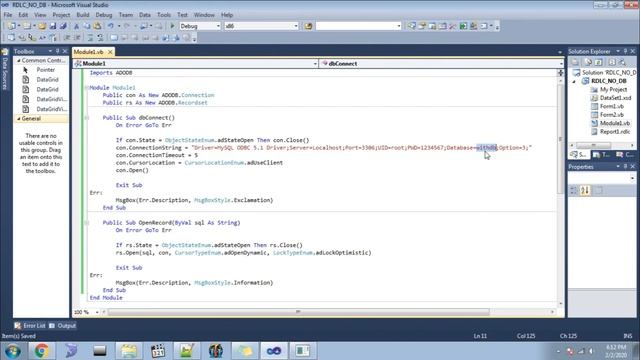Open the Error List tab

pos(30,326)
